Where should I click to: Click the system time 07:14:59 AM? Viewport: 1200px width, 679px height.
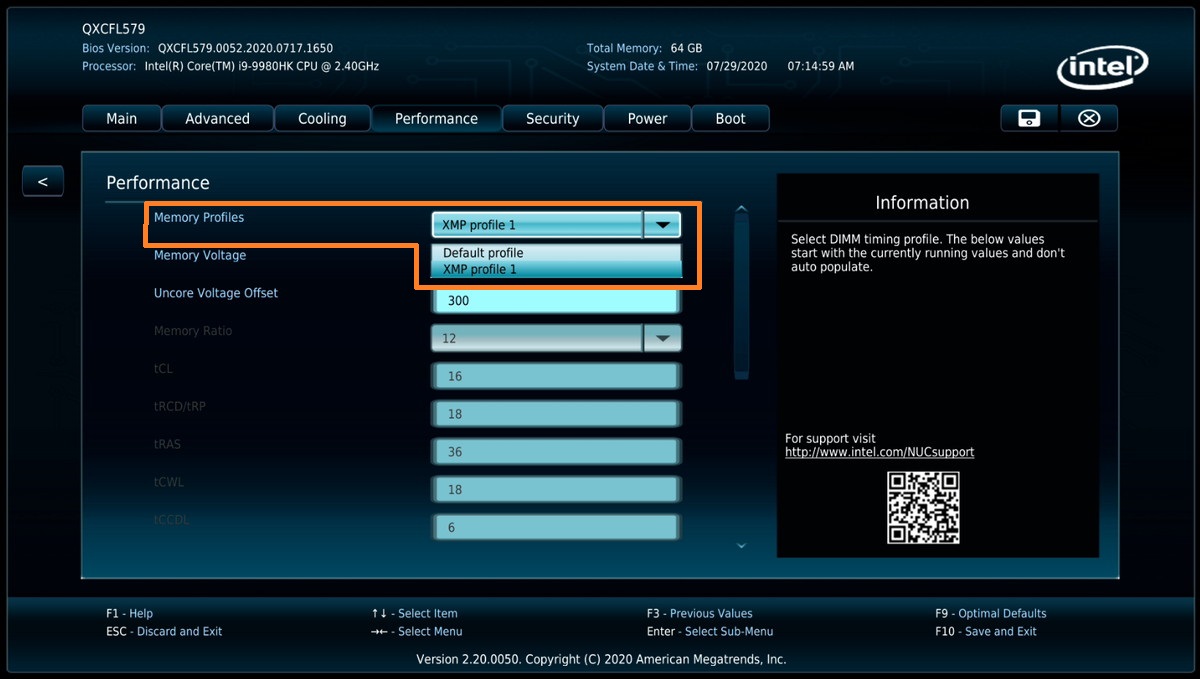820,66
